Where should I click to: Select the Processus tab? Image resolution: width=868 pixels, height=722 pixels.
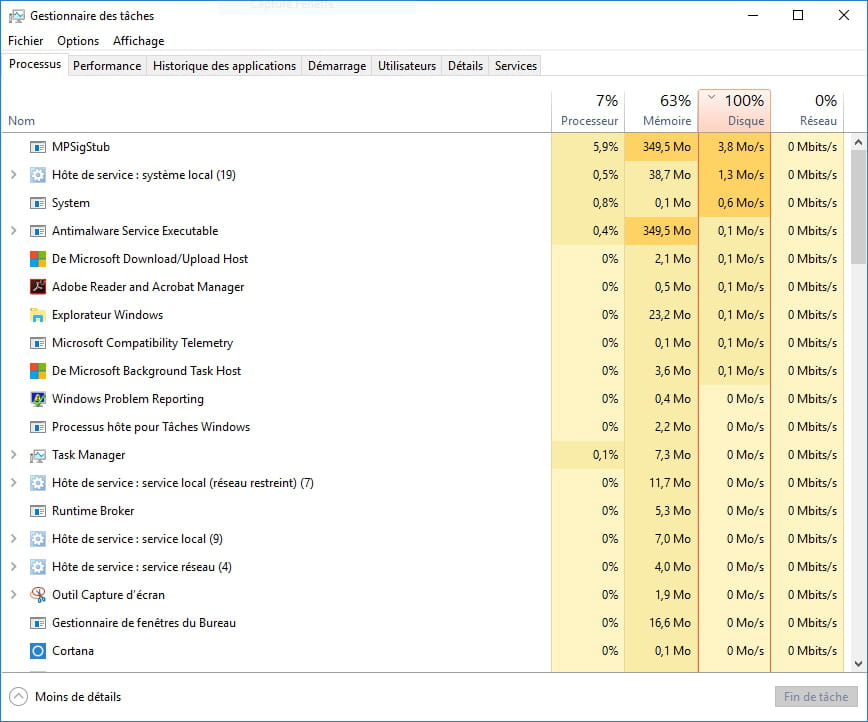click(x=35, y=64)
